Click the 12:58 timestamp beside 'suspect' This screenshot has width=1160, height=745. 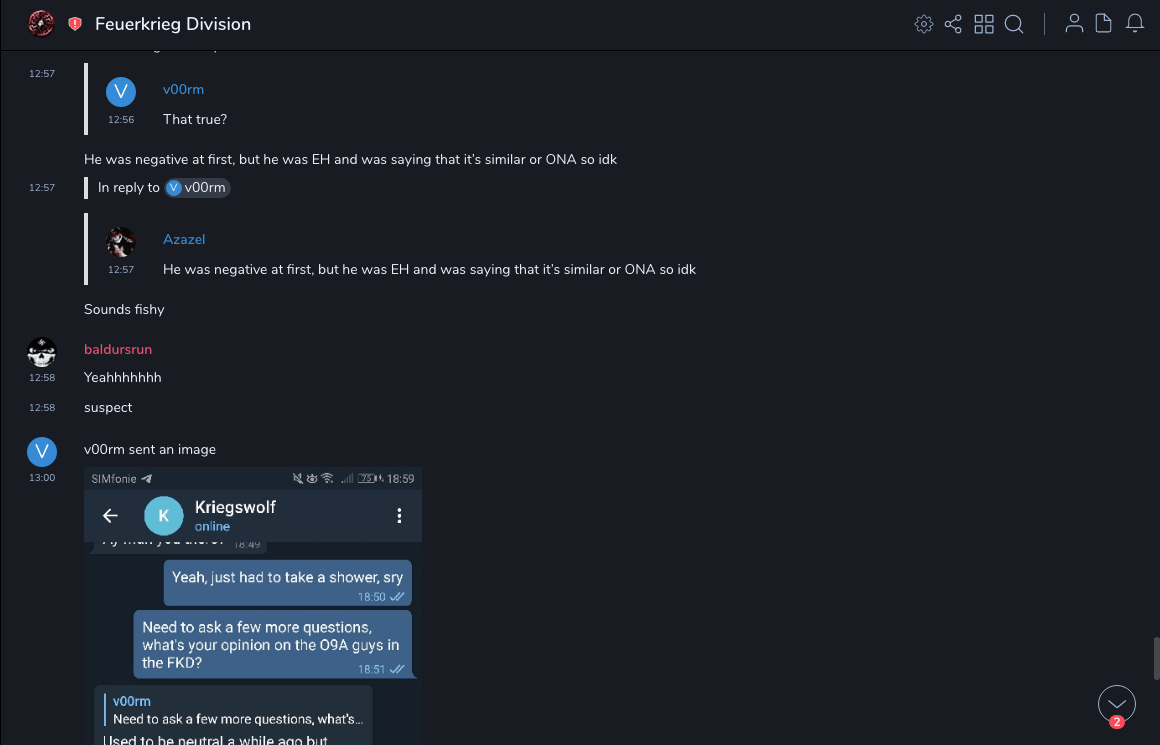point(42,408)
